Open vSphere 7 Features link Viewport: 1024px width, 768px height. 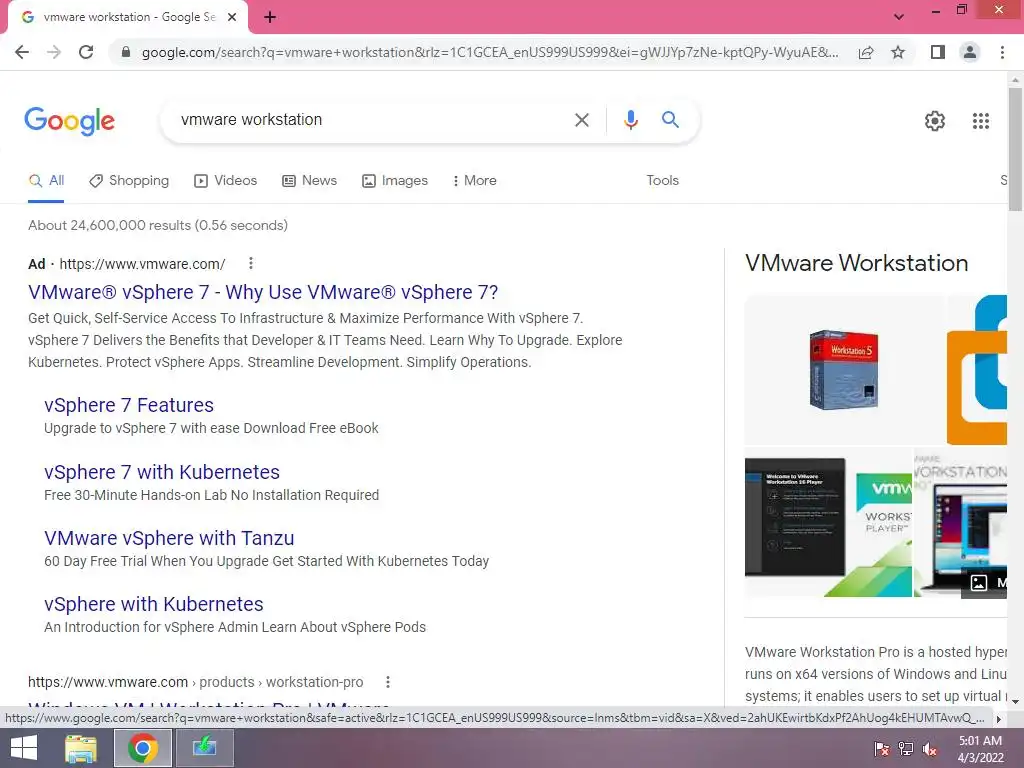129,406
